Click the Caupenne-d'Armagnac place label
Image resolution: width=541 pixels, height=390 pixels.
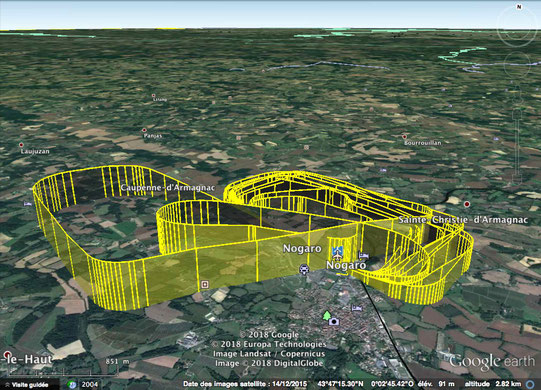click(x=168, y=188)
